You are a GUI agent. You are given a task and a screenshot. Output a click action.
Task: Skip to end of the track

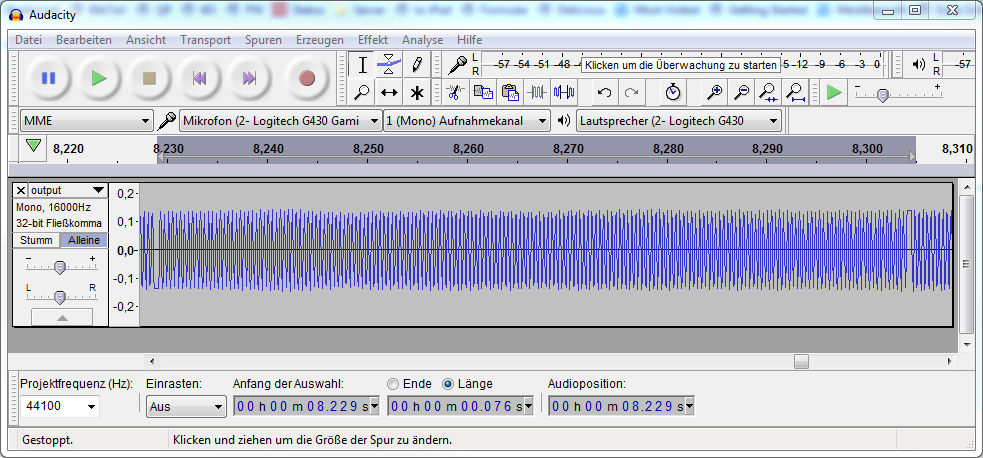[249, 78]
